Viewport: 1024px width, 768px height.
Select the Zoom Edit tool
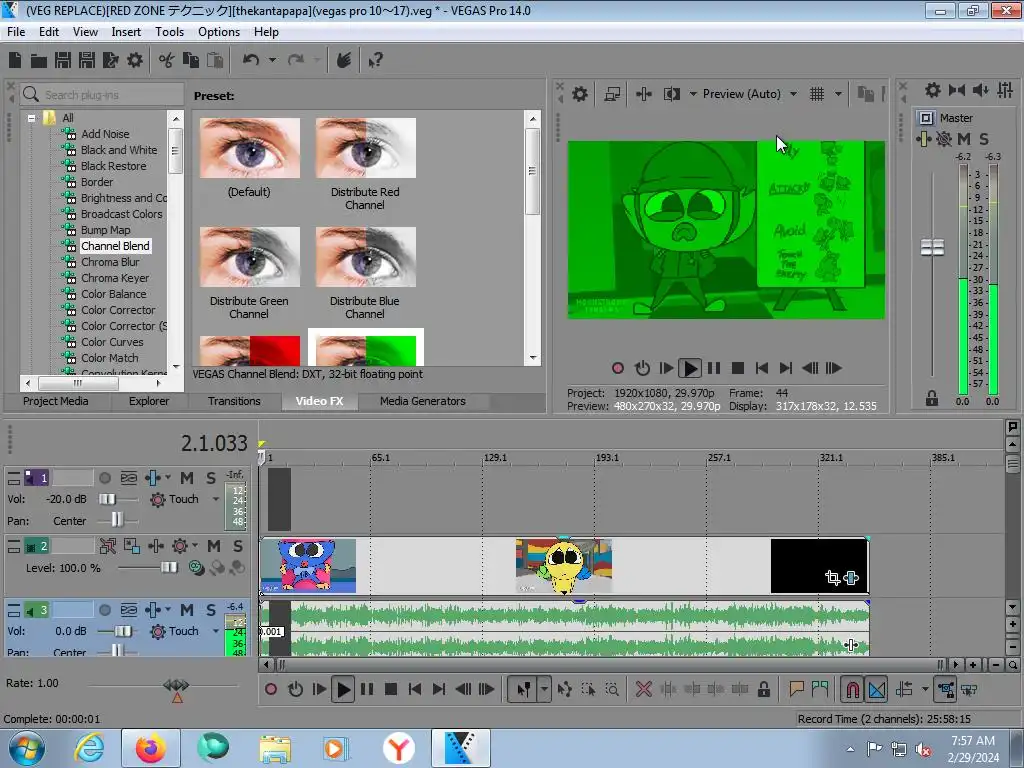[x=612, y=690]
